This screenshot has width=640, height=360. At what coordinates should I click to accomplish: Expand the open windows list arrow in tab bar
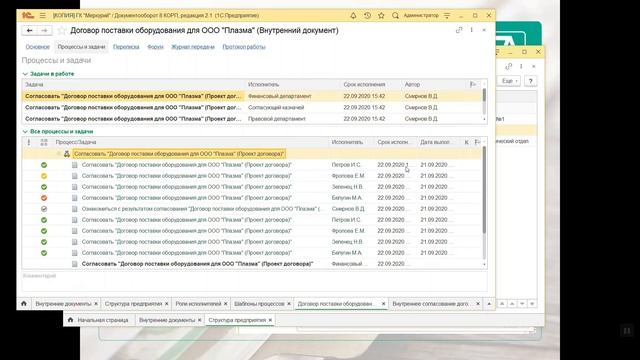(489, 304)
